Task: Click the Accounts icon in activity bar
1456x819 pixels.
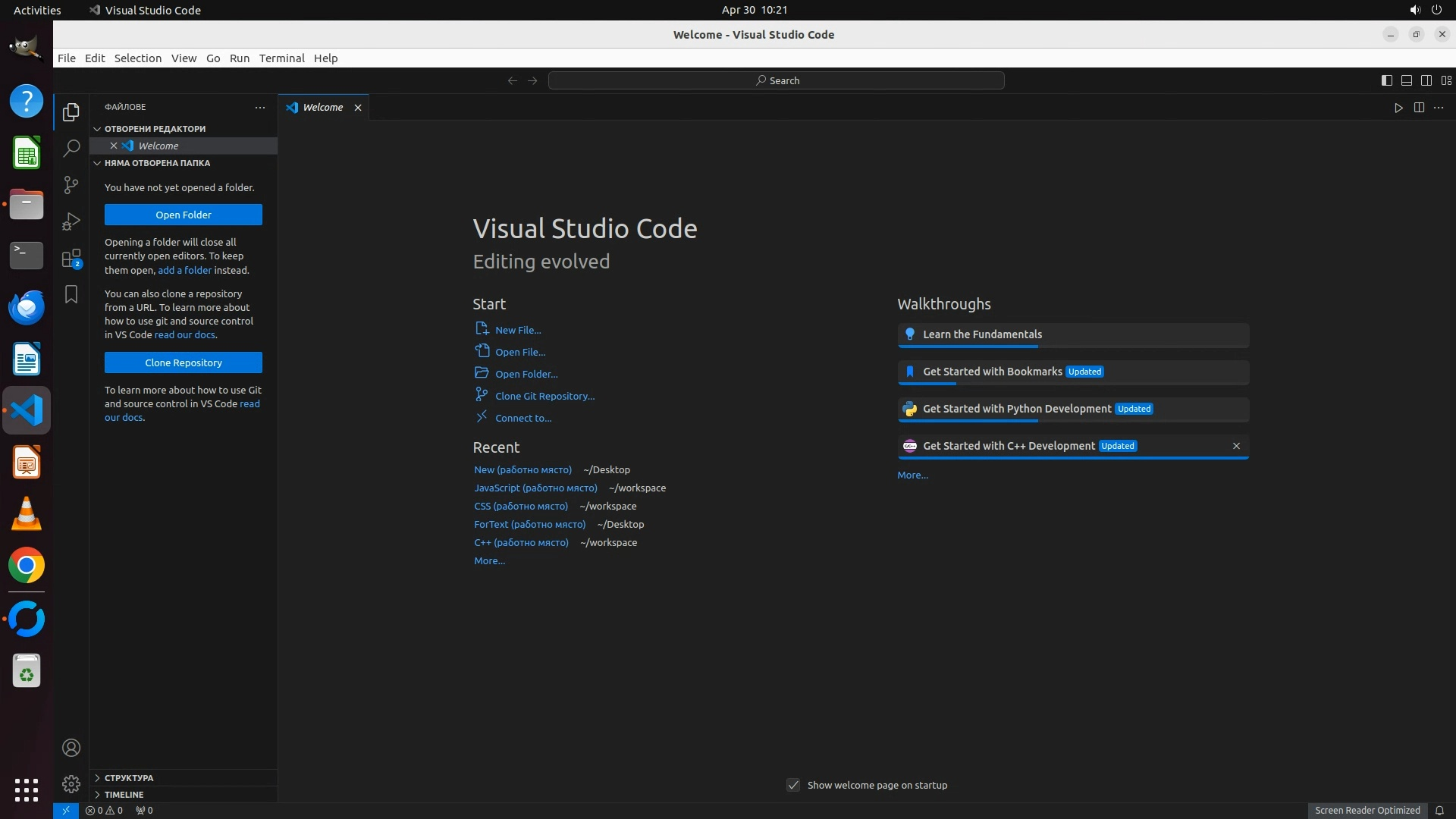Action: click(71, 748)
